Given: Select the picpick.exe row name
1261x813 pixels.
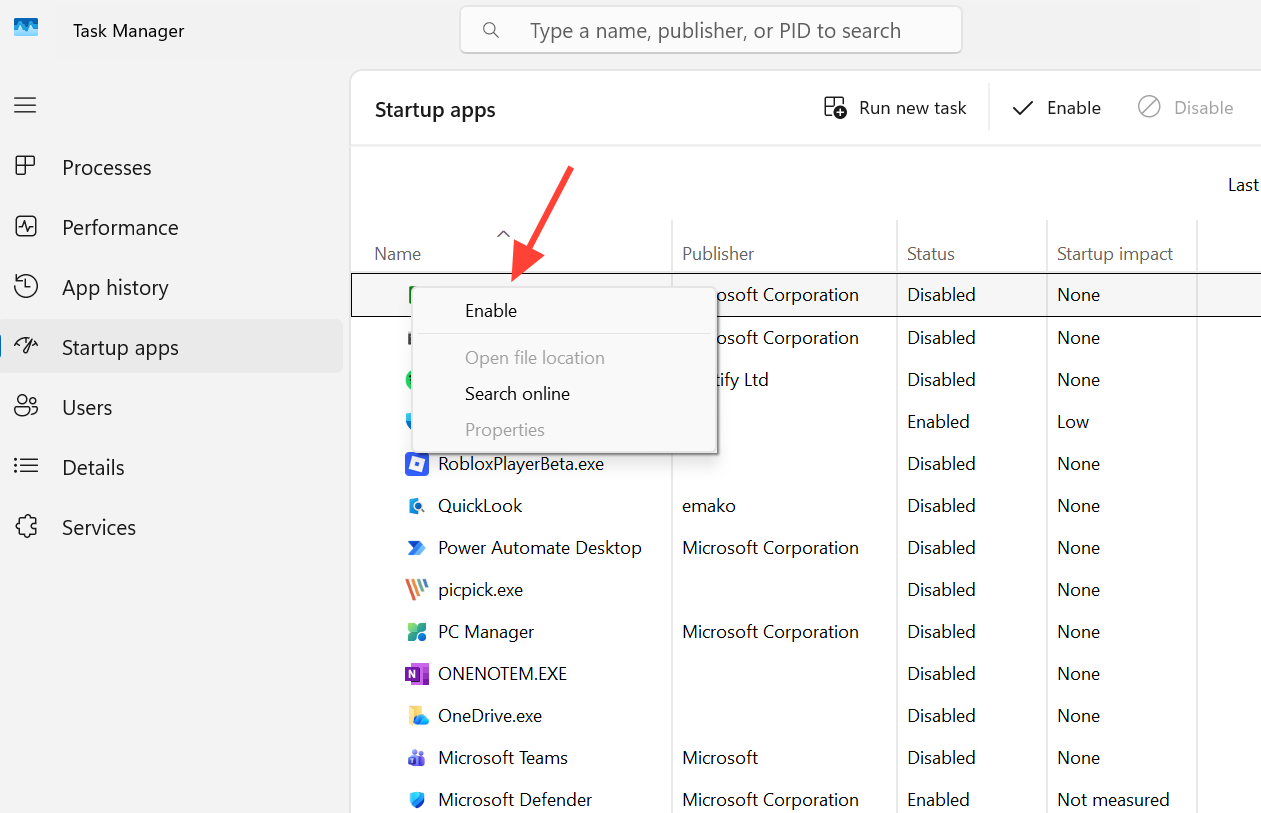Looking at the screenshot, I should coord(481,590).
